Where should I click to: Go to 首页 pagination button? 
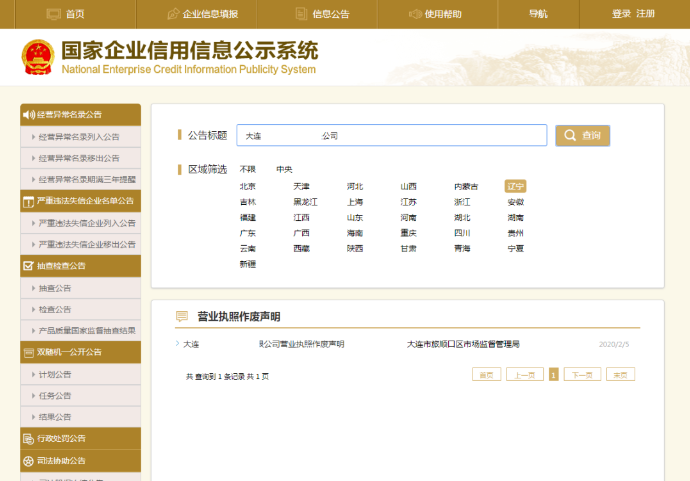(x=486, y=375)
